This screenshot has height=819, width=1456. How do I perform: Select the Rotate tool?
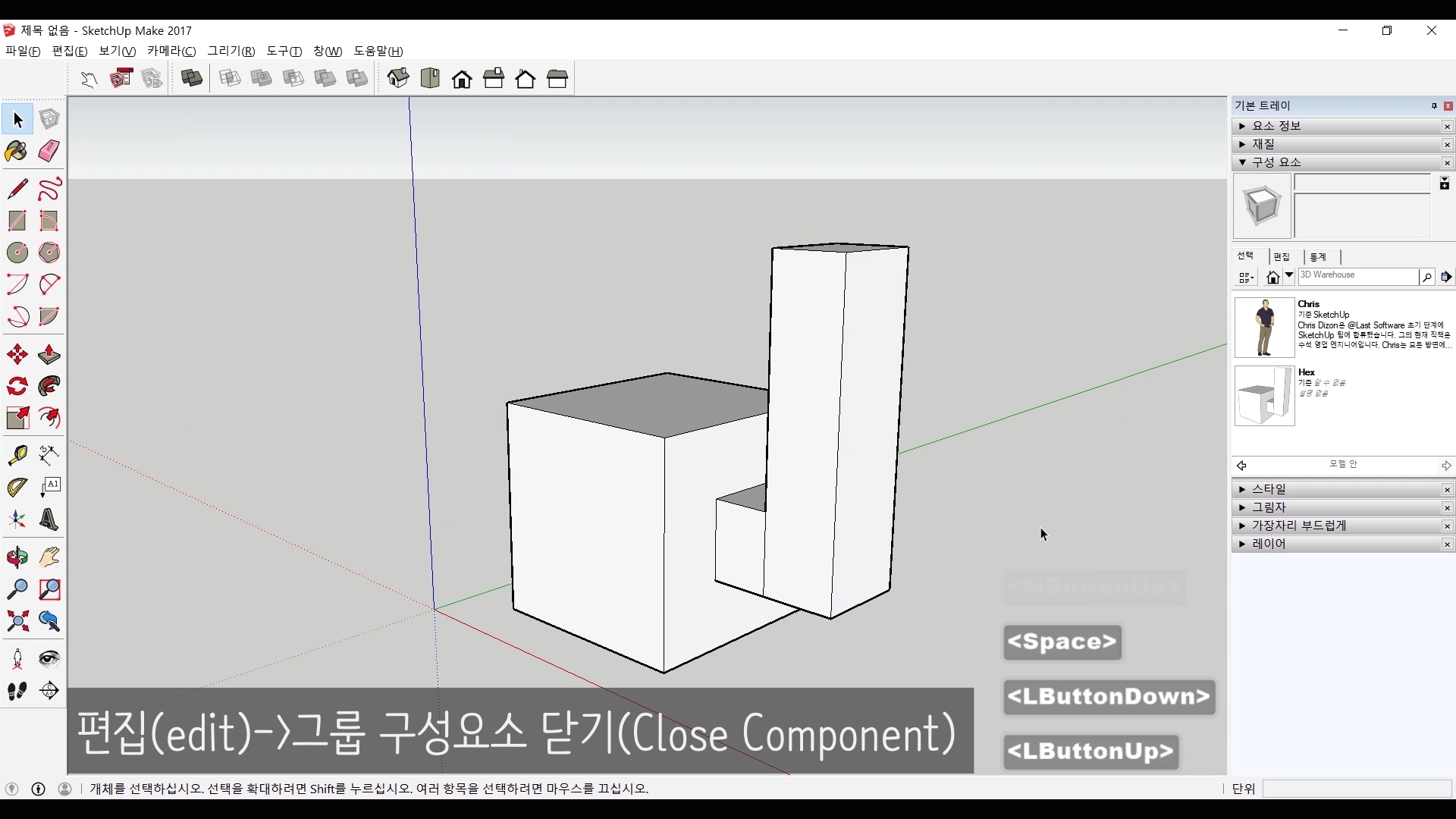(17, 387)
